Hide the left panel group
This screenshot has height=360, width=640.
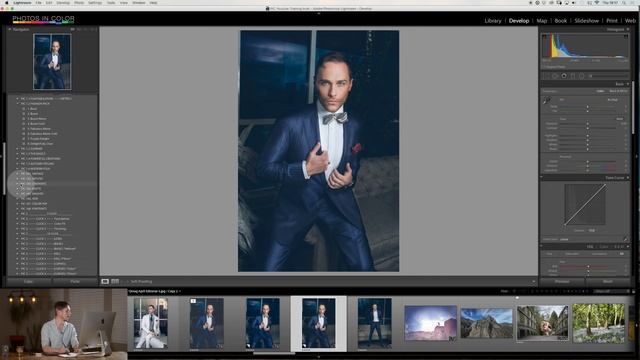2,156
